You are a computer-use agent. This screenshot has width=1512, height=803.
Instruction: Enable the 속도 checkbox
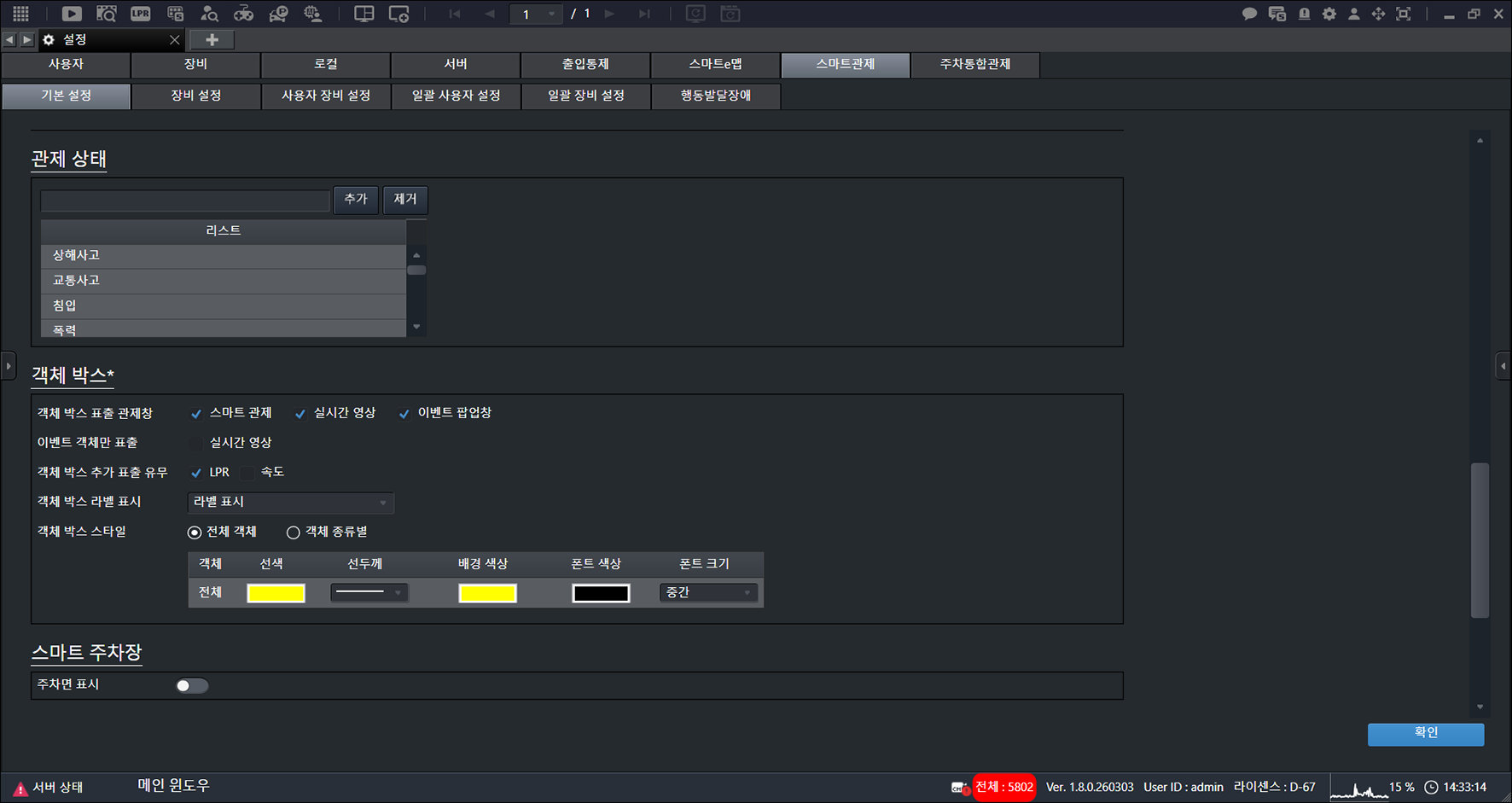pos(247,473)
